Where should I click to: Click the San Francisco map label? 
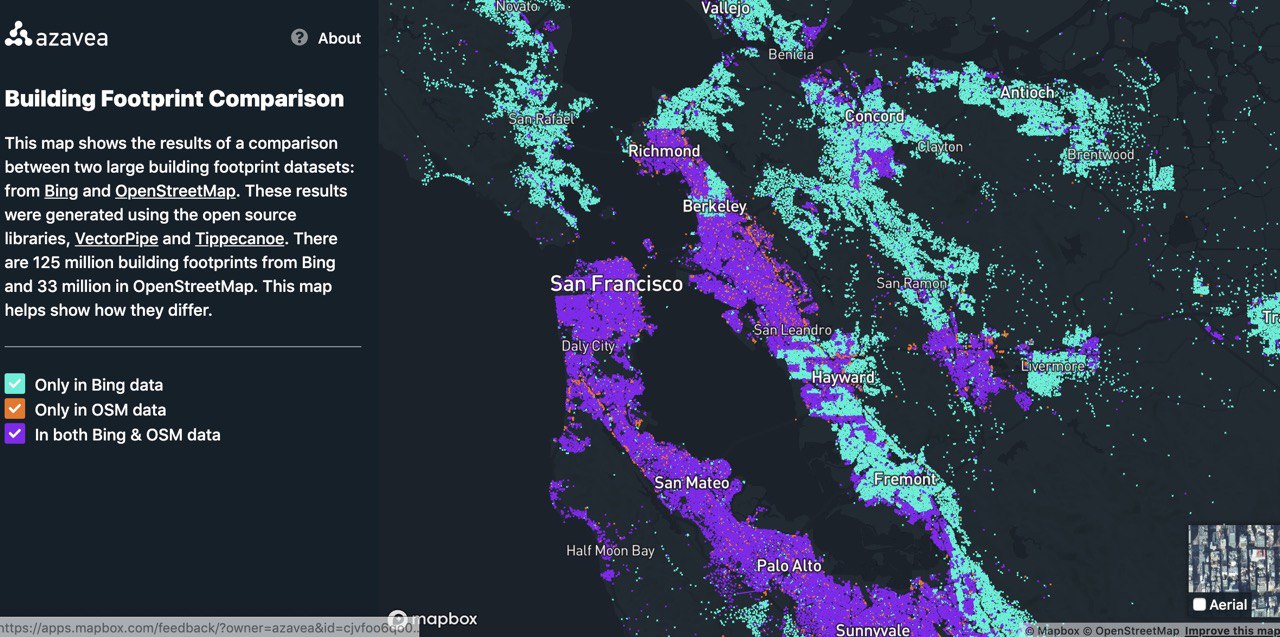click(x=617, y=284)
